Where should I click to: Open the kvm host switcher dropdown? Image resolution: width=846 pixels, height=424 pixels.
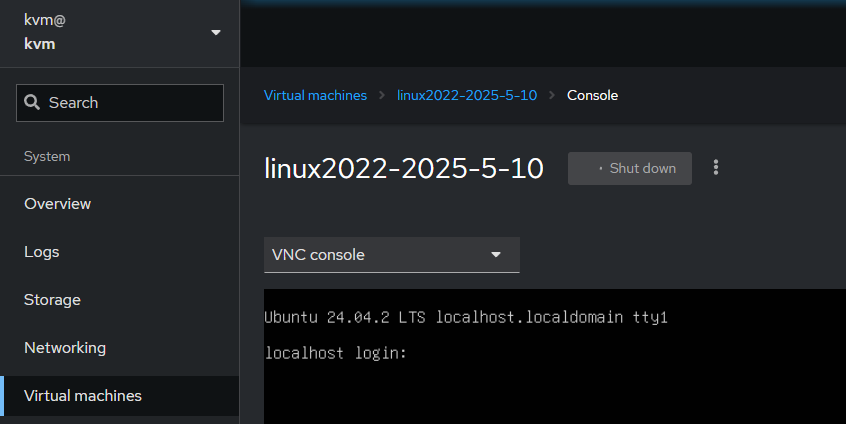click(x=119, y=33)
